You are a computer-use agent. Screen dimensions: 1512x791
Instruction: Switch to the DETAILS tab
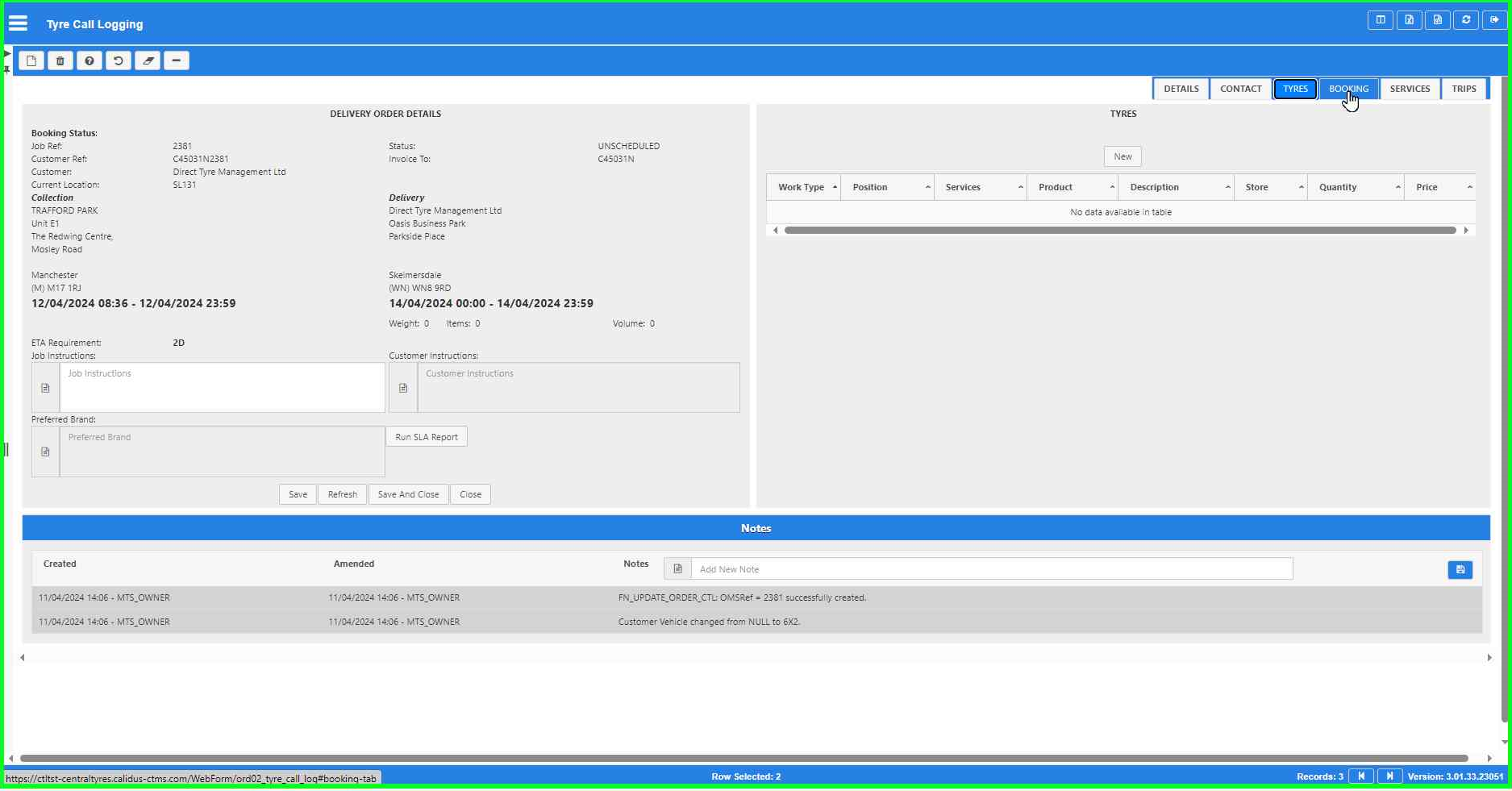pyautogui.click(x=1181, y=89)
